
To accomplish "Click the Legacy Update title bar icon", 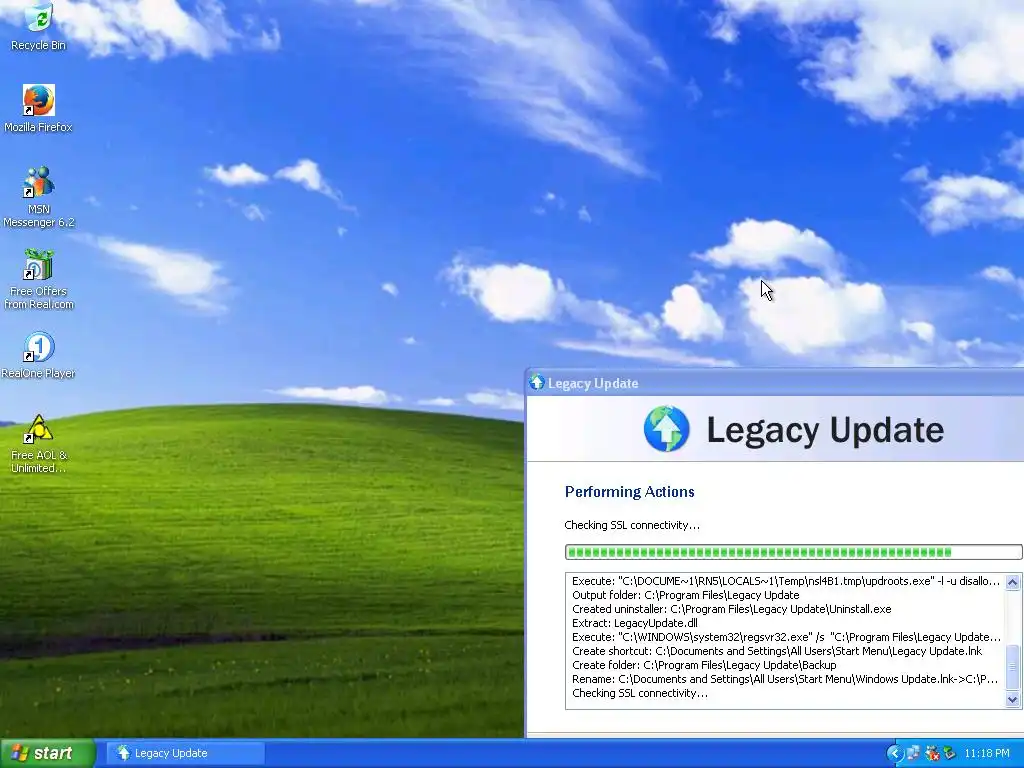I will (x=537, y=383).
